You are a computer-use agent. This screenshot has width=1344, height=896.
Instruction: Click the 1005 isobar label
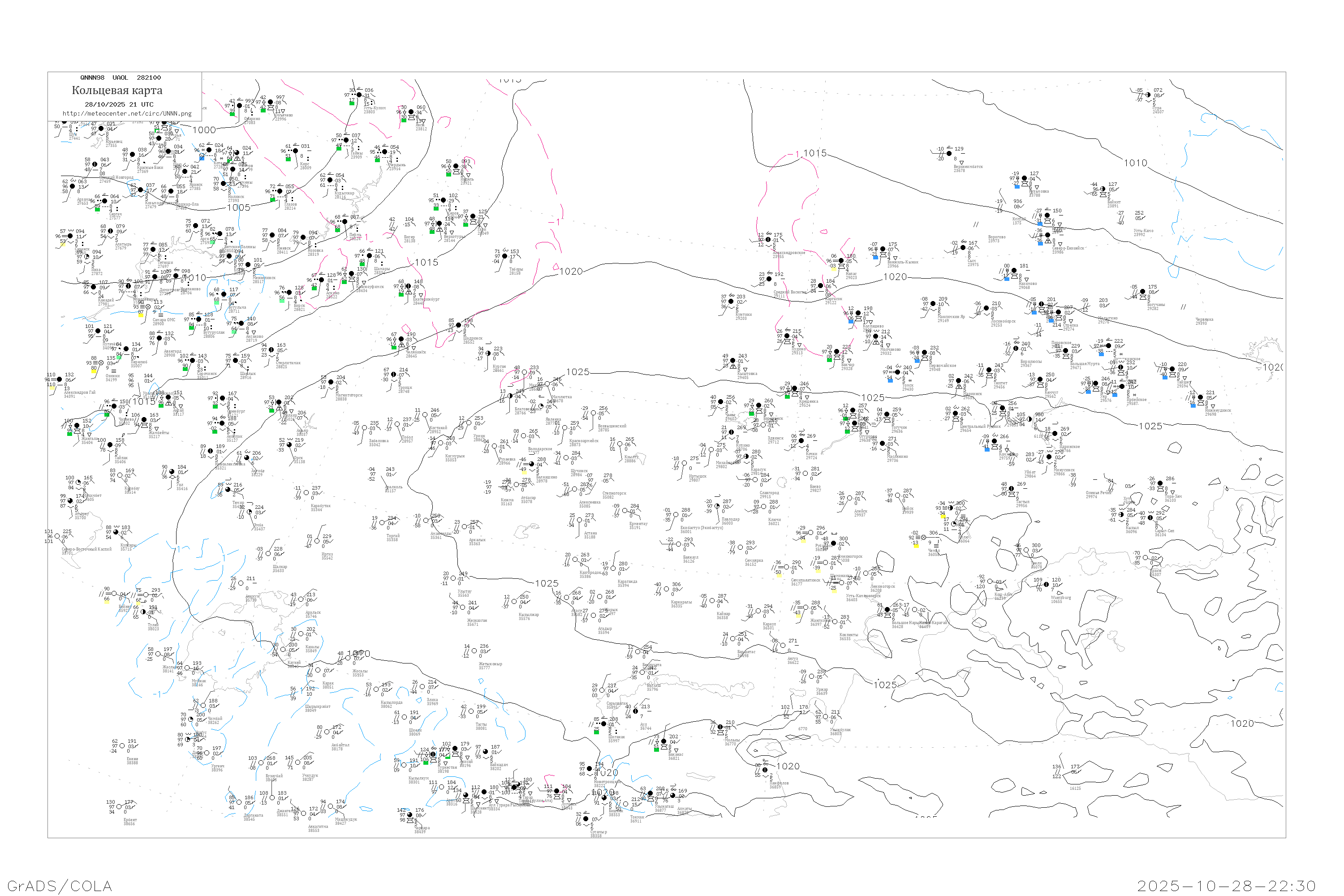pos(238,207)
